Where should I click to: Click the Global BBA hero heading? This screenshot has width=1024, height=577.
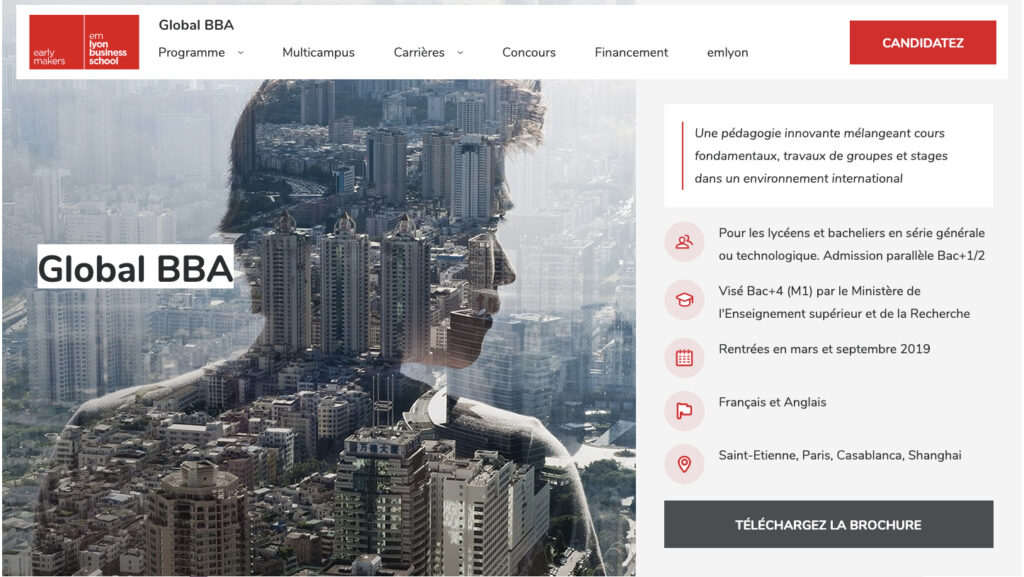135,267
